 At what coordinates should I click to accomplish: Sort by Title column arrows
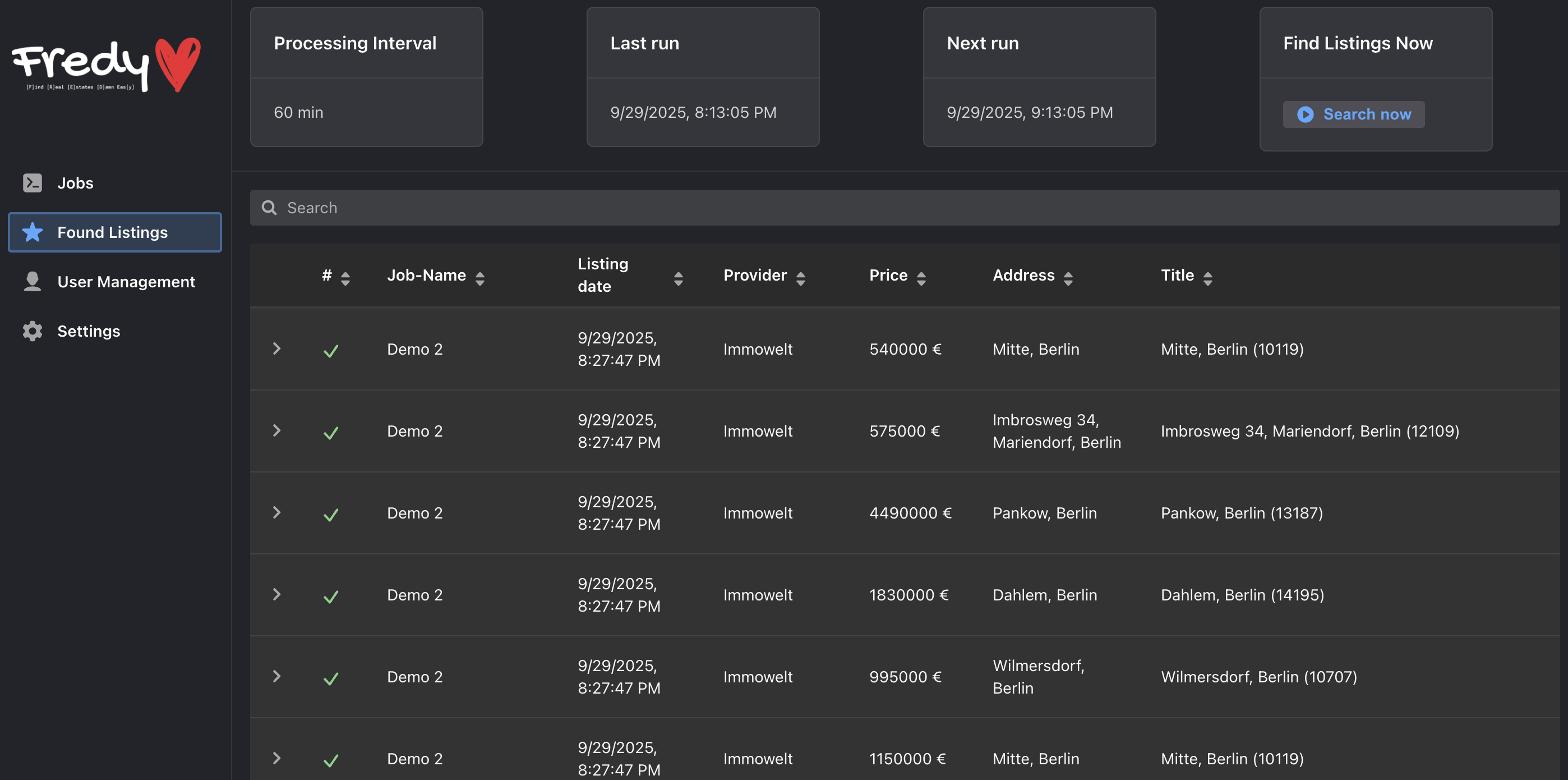[x=1207, y=278]
